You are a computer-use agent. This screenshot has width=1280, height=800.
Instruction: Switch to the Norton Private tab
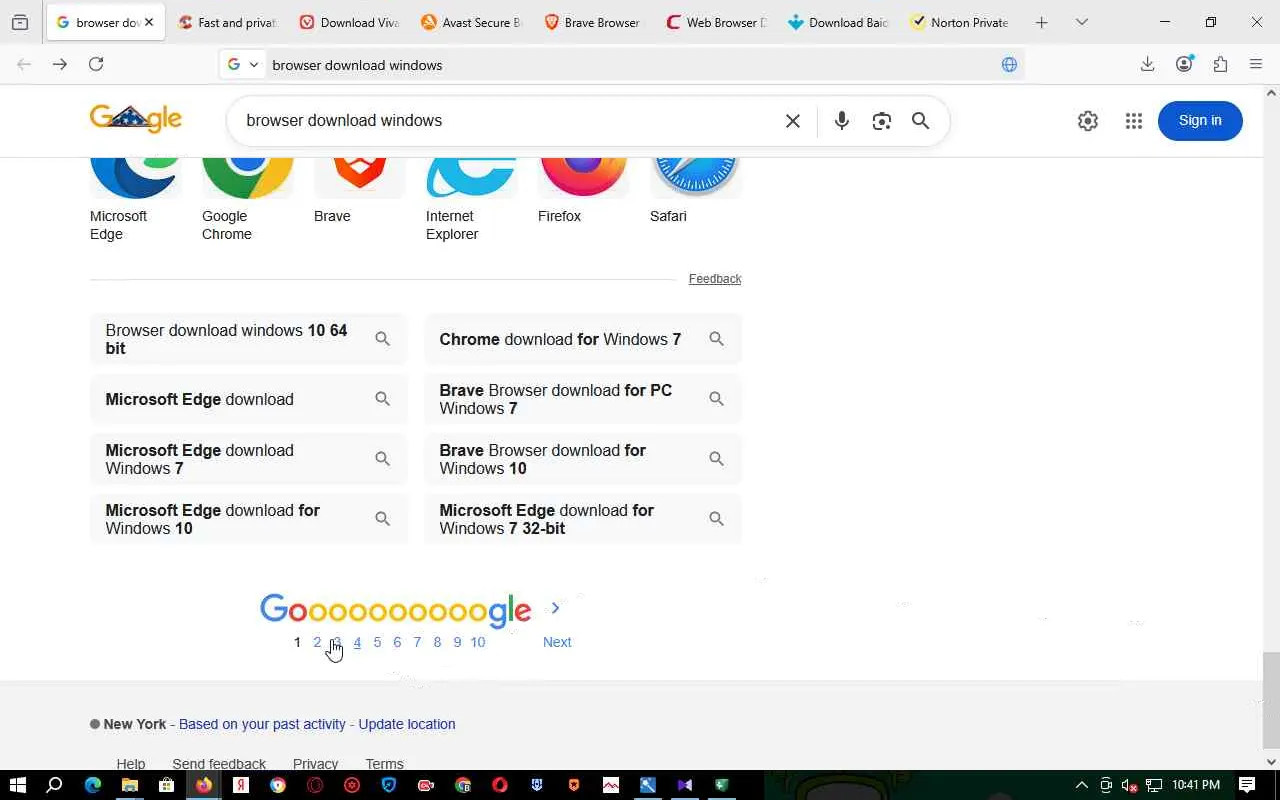[x=960, y=22]
